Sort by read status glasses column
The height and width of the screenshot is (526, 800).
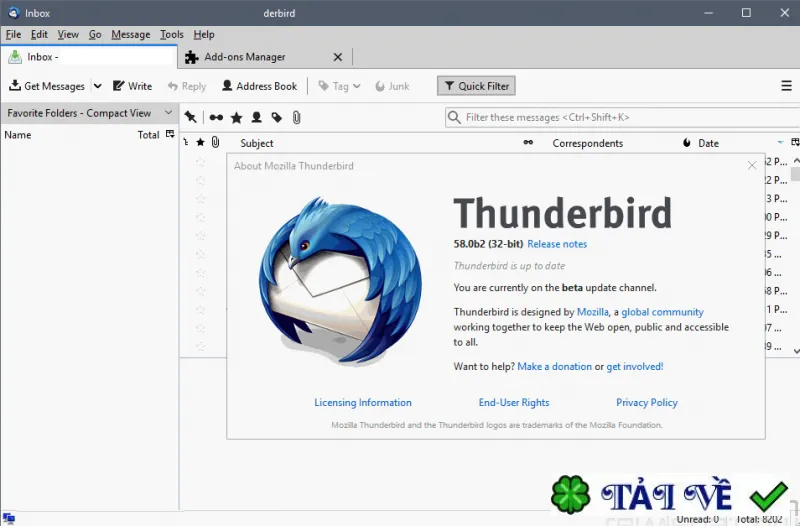[x=528, y=142]
